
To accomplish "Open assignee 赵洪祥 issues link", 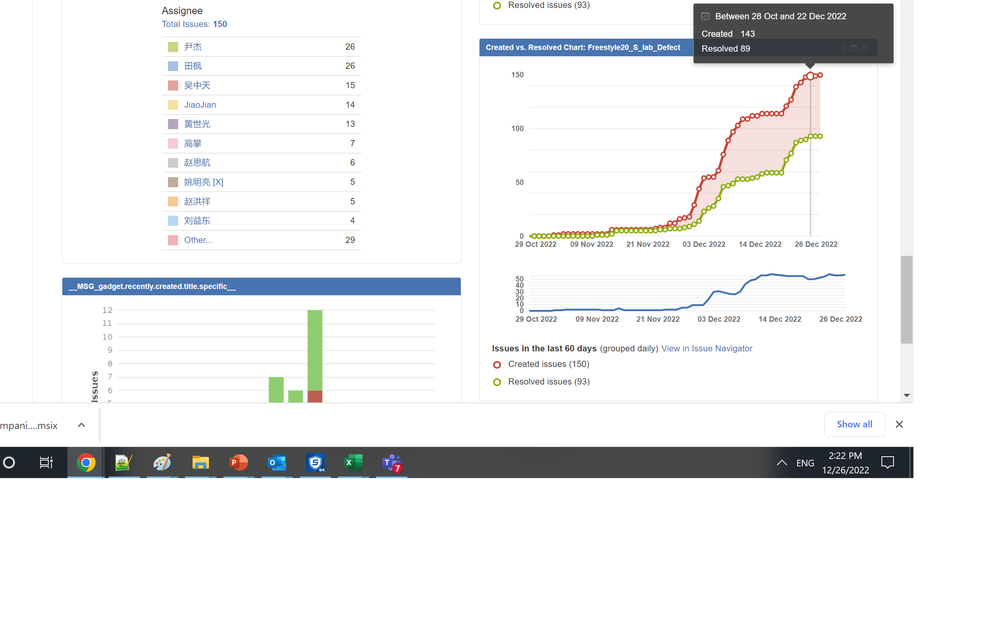I will click(197, 202).
